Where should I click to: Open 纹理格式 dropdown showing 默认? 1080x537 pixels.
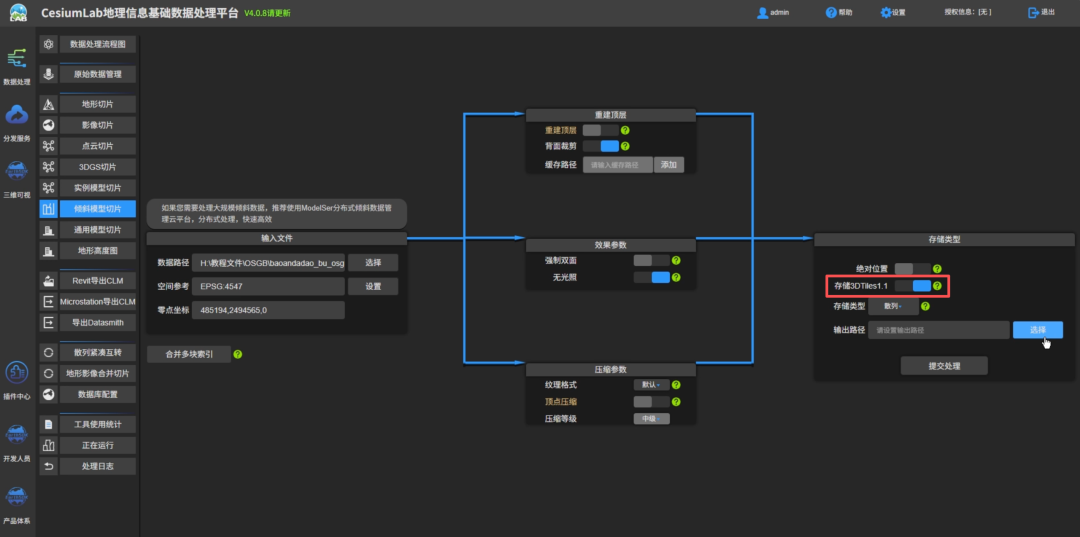click(652, 385)
